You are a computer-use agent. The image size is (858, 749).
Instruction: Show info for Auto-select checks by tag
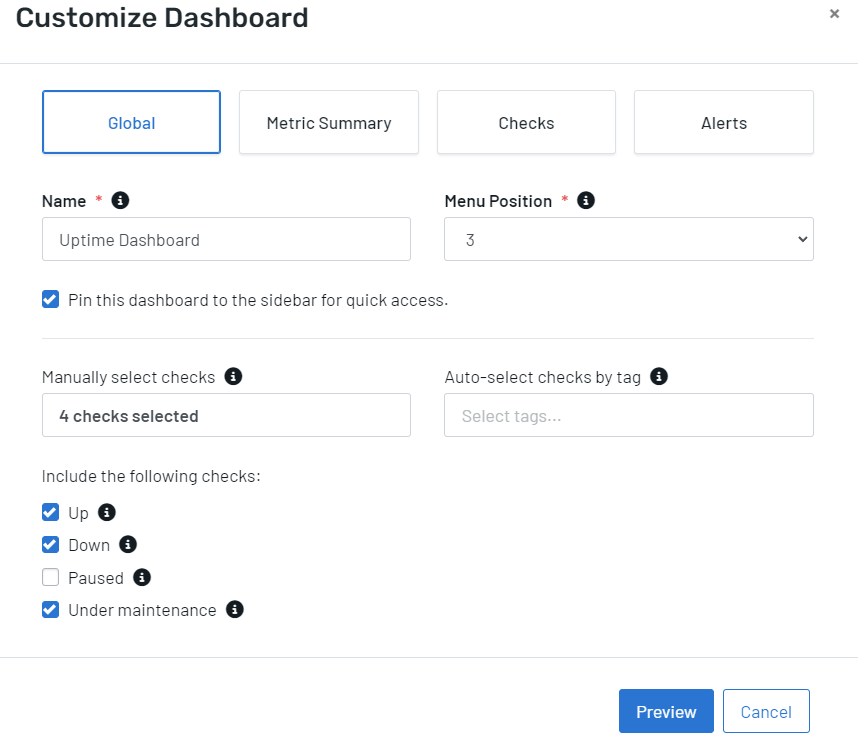coord(659,376)
